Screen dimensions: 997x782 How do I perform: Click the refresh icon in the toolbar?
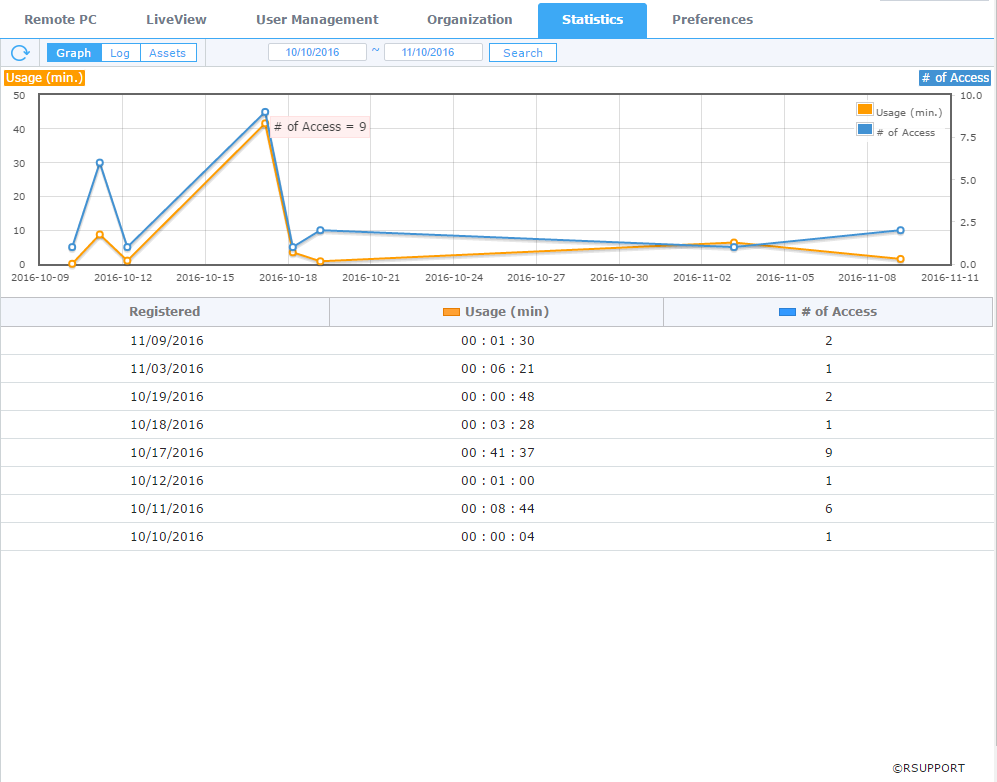pyautogui.click(x=20, y=53)
